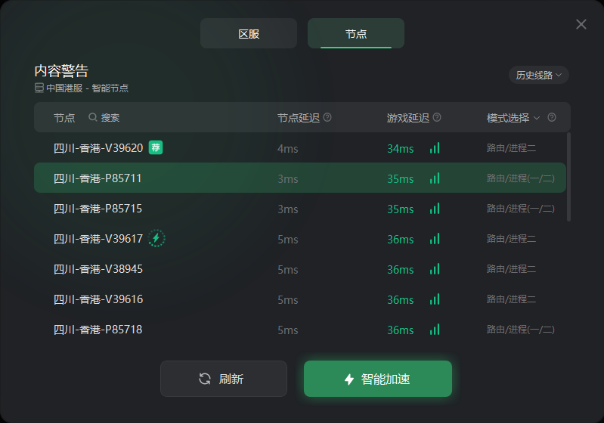The image size is (604, 423).
Task: Click the server icon beside 中国港服
Action: click(x=39, y=88)
